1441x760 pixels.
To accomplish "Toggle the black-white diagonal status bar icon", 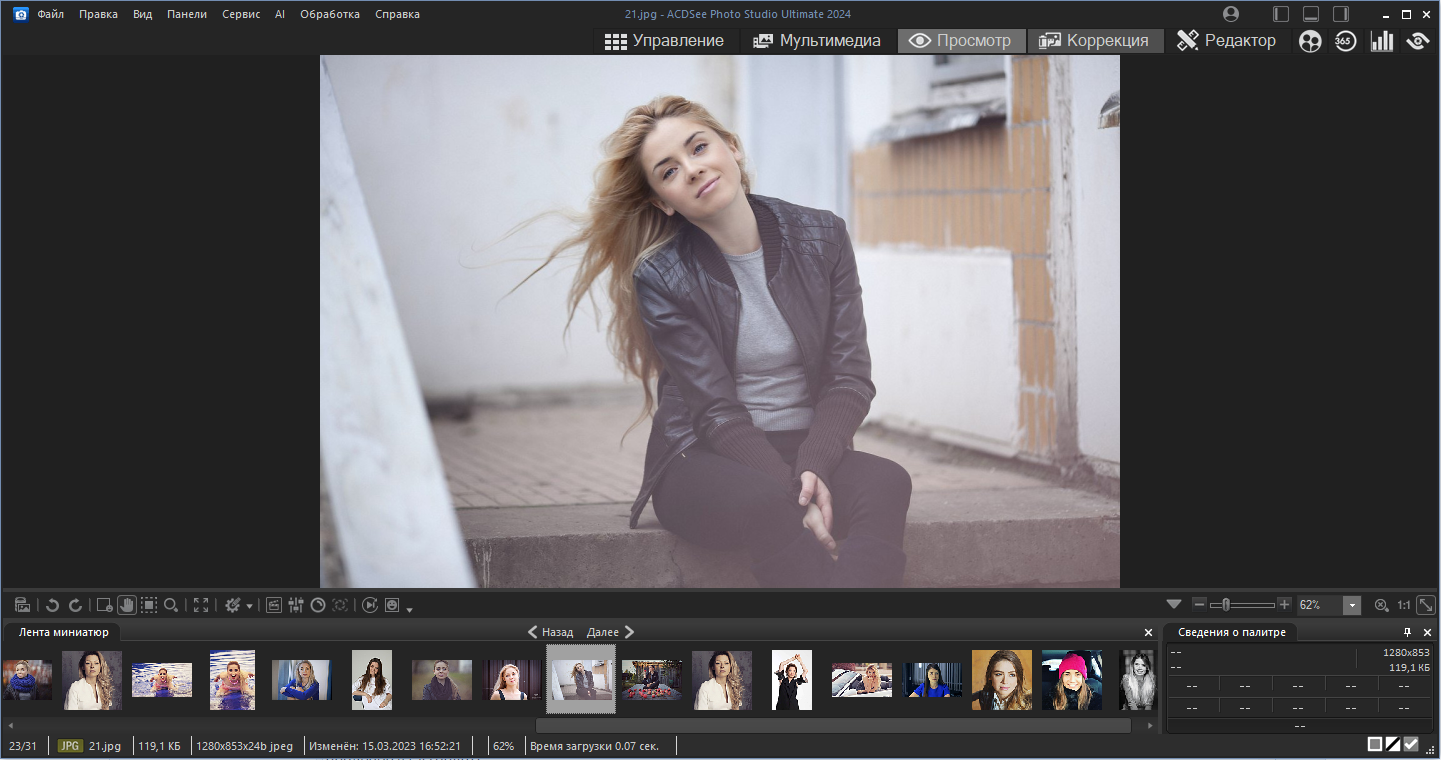I will (x=1393, y=744).
